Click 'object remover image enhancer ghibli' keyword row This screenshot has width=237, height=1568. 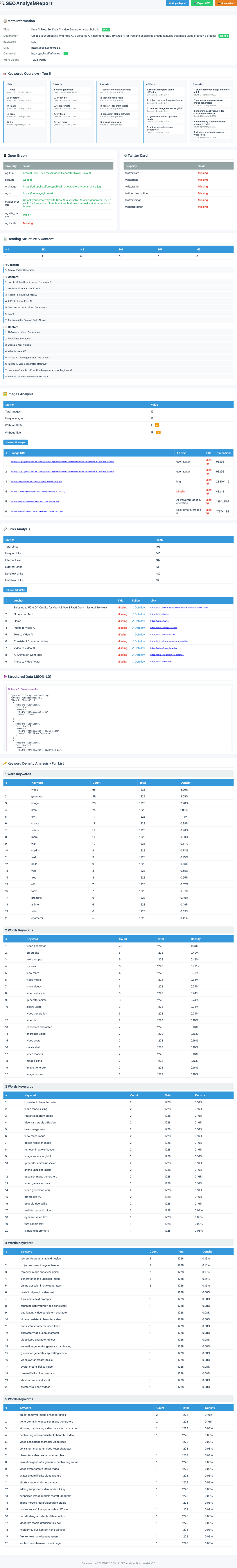point(118,1415)
